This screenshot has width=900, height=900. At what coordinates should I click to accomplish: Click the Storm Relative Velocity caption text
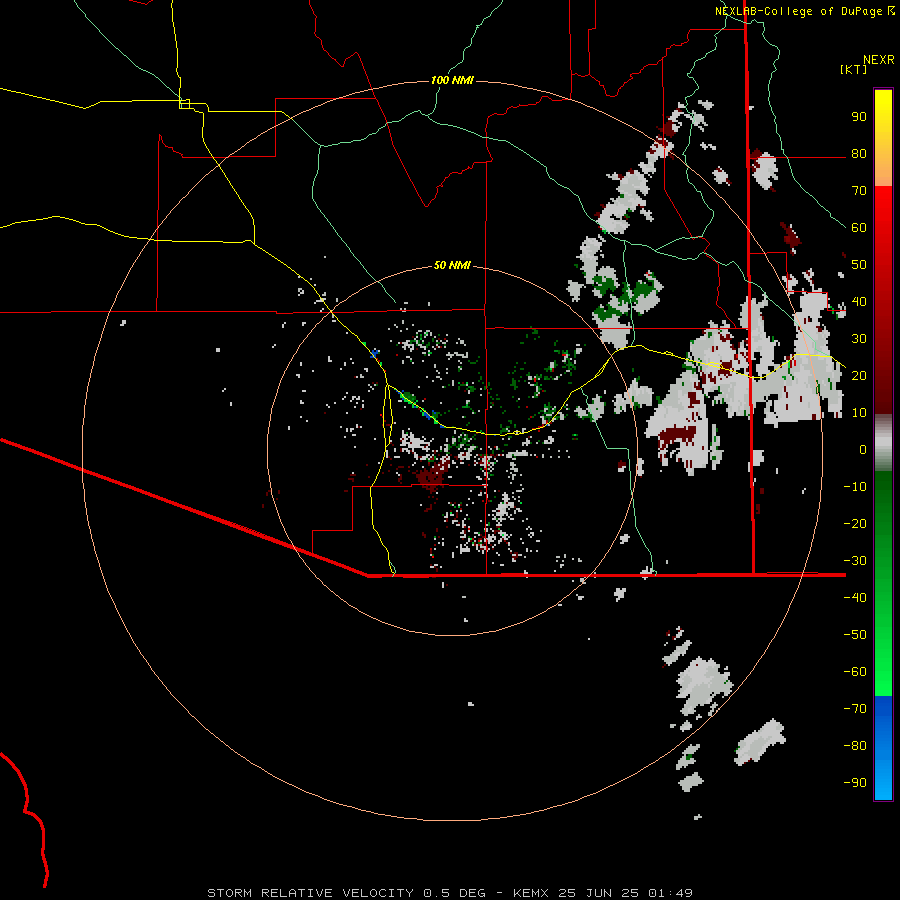310,893
